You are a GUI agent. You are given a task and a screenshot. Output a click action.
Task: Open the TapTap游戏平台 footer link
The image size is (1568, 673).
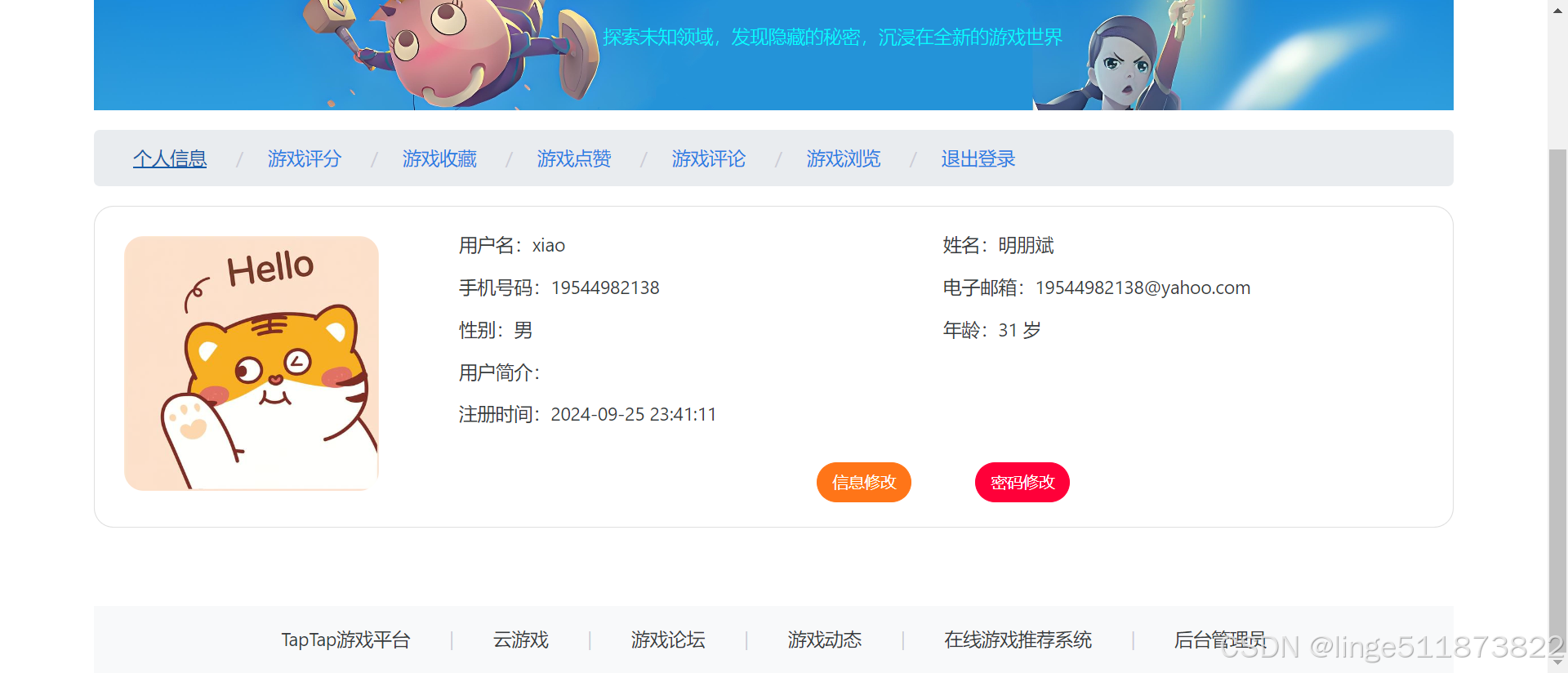[345, 640]
